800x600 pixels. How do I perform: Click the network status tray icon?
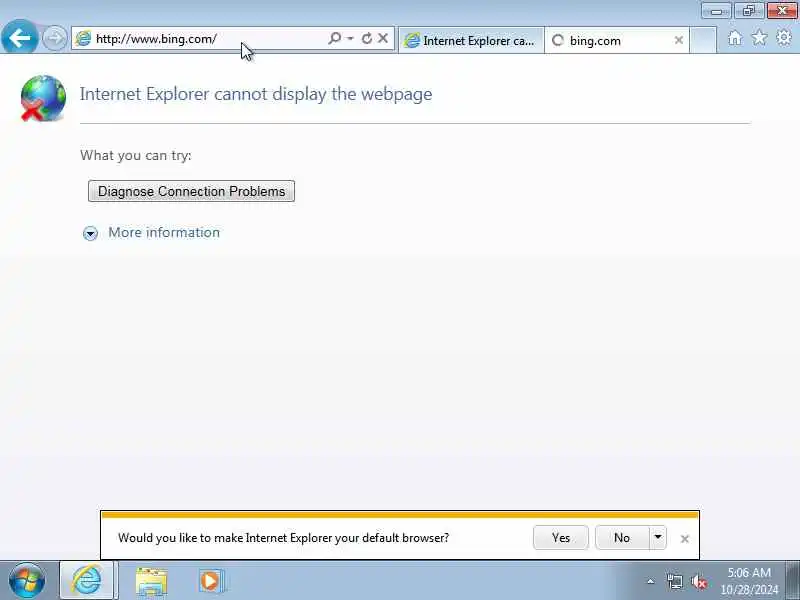coord(674,581)
